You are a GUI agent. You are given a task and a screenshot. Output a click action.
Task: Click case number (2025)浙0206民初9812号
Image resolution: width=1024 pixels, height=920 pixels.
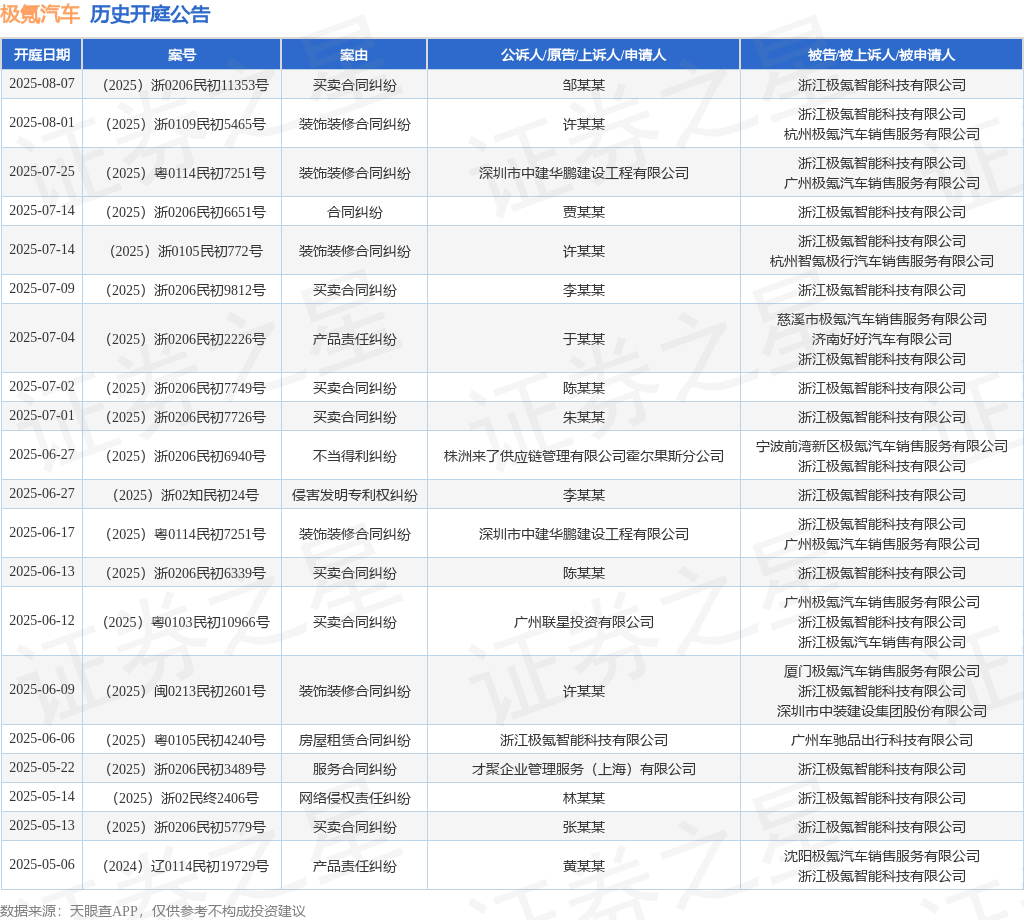(x=185, y=291)
